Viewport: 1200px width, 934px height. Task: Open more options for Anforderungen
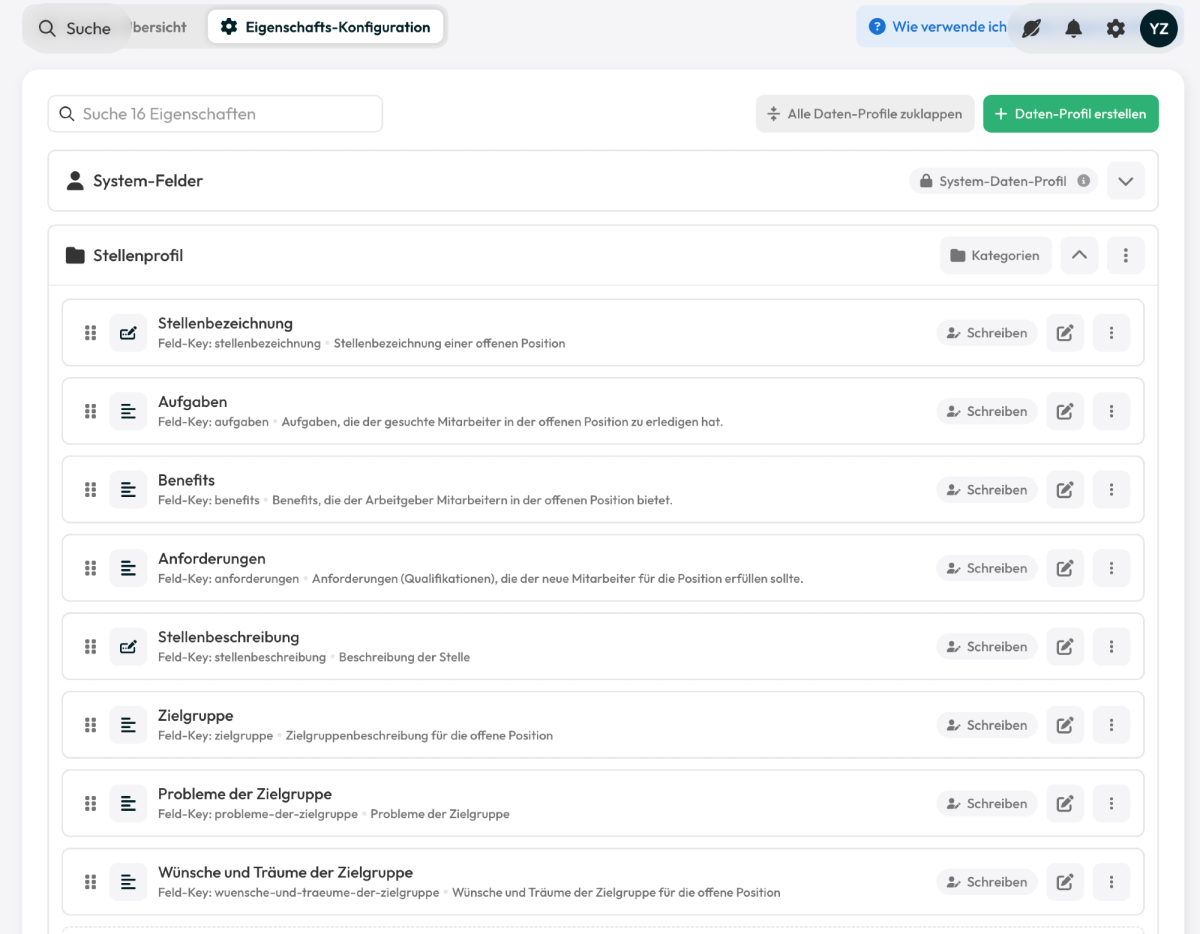(1111, 568)
